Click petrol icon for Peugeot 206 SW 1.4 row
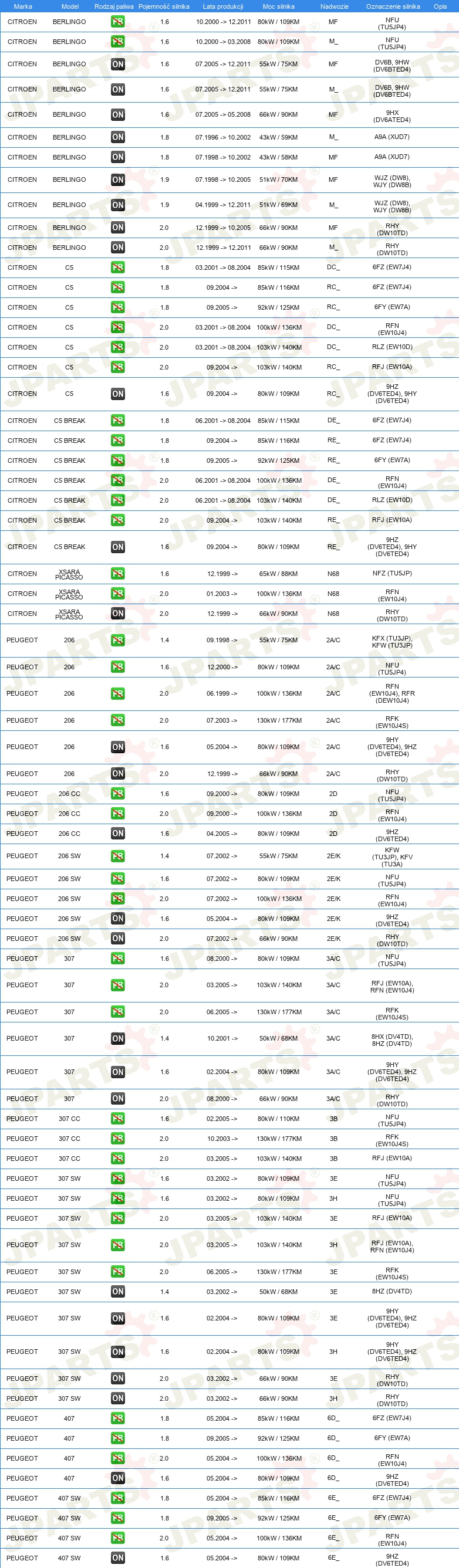Image resolution: width=459 pixels, height=1568 pixels. [x=117, y=856]
